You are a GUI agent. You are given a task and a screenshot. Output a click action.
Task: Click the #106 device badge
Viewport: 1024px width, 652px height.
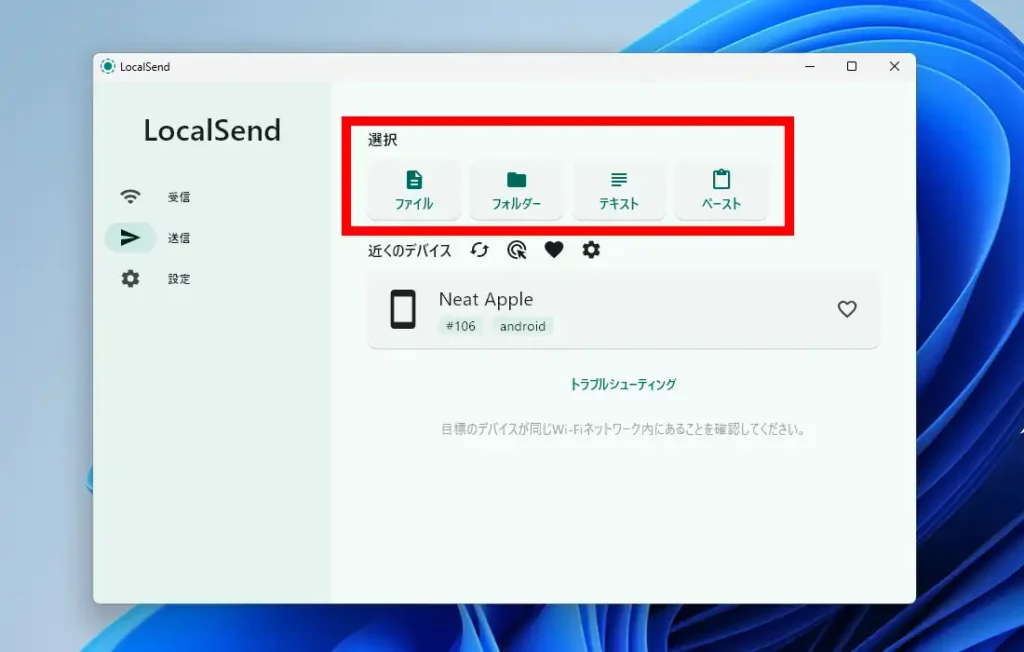[460, 326]
